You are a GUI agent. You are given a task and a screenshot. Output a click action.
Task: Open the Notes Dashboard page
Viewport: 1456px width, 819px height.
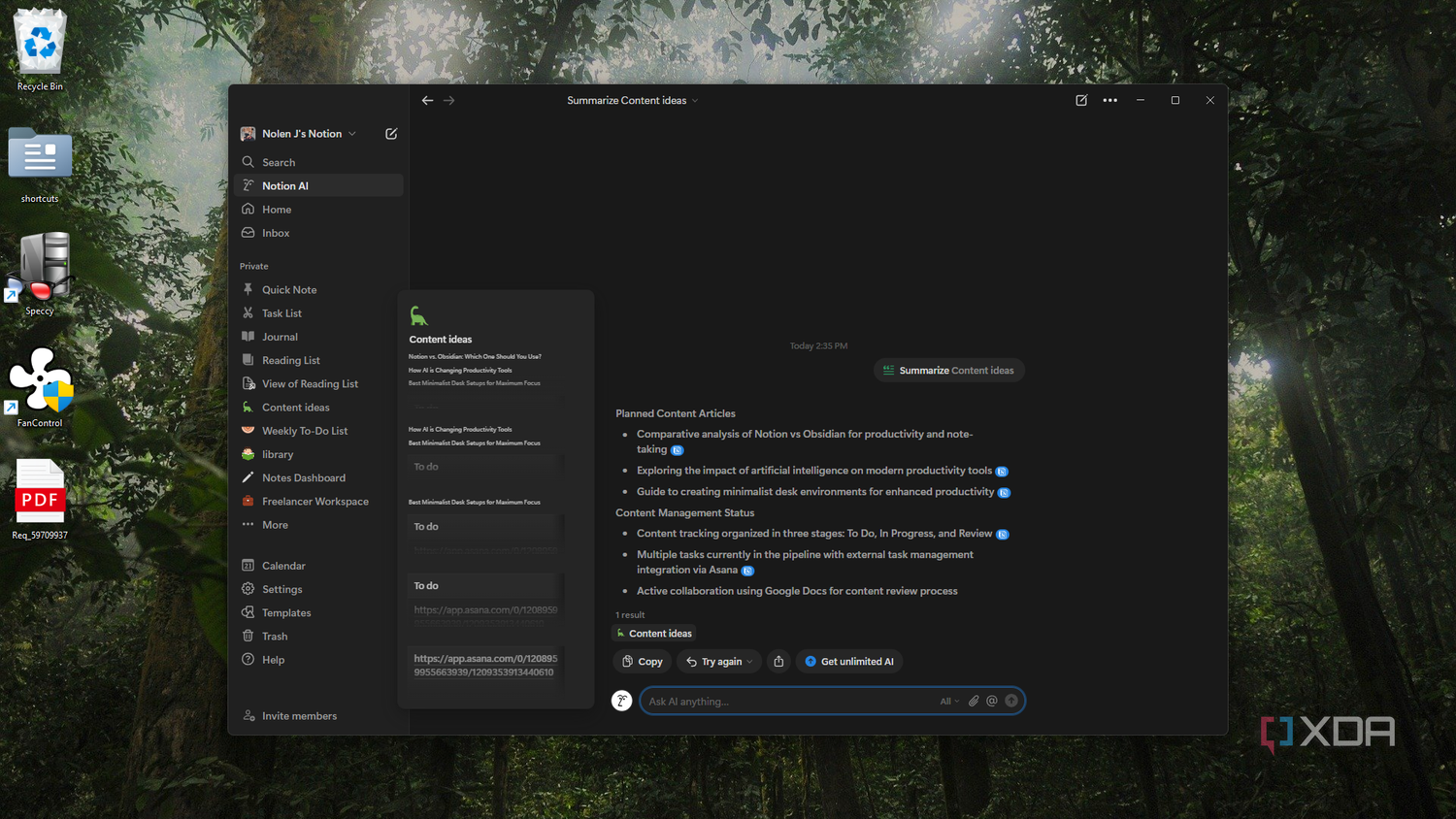319,477
